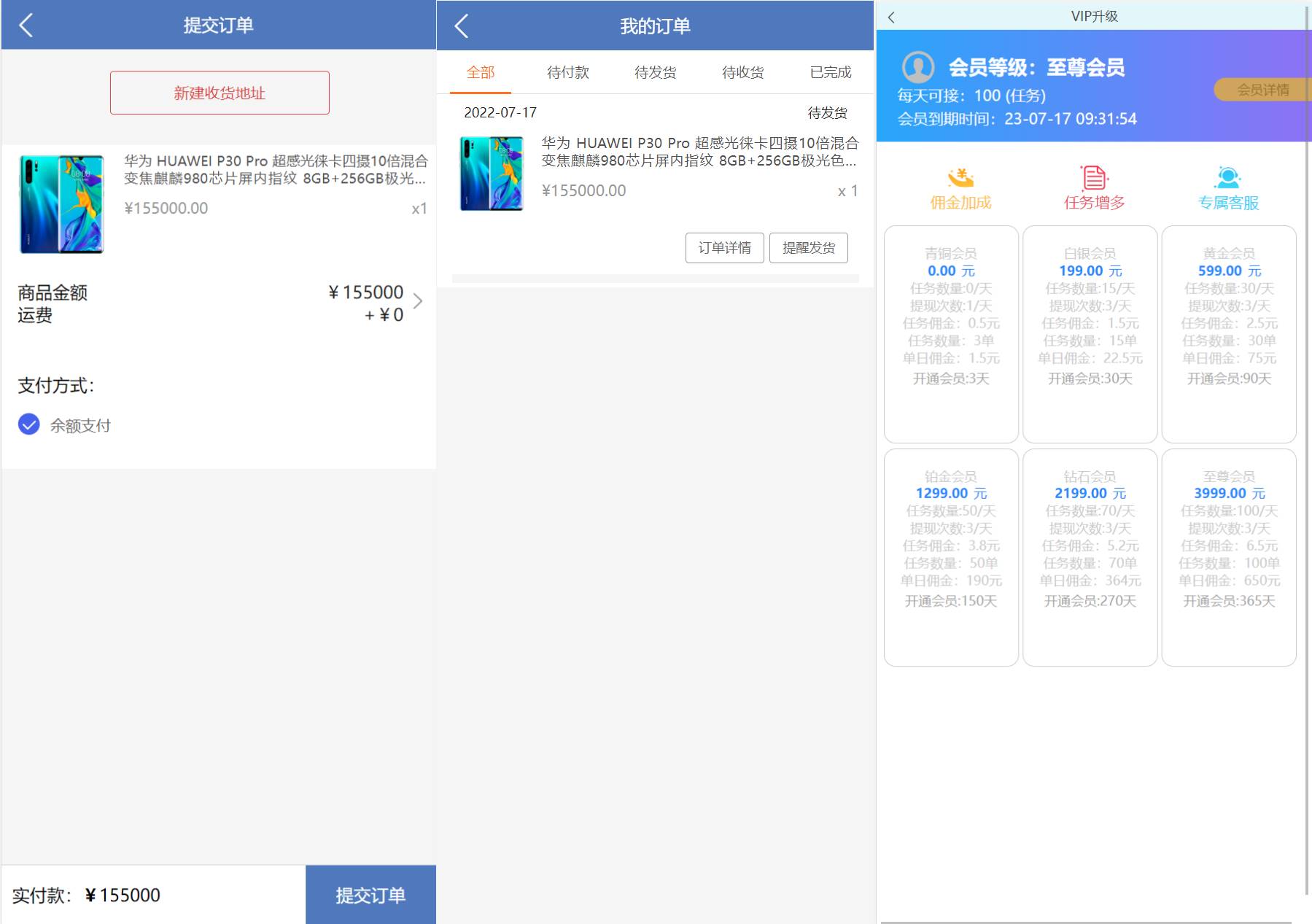
Task: Choose the 钻石会员 2199.00 元 plan card
Action: (1090, 557)
